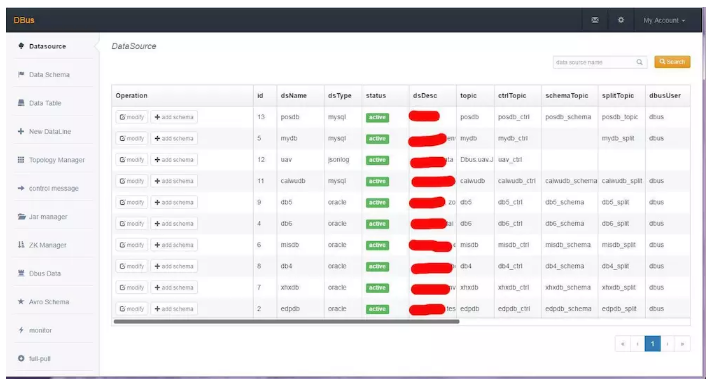
Task: Click modify for the db5 row
Action: pos(132,202)
